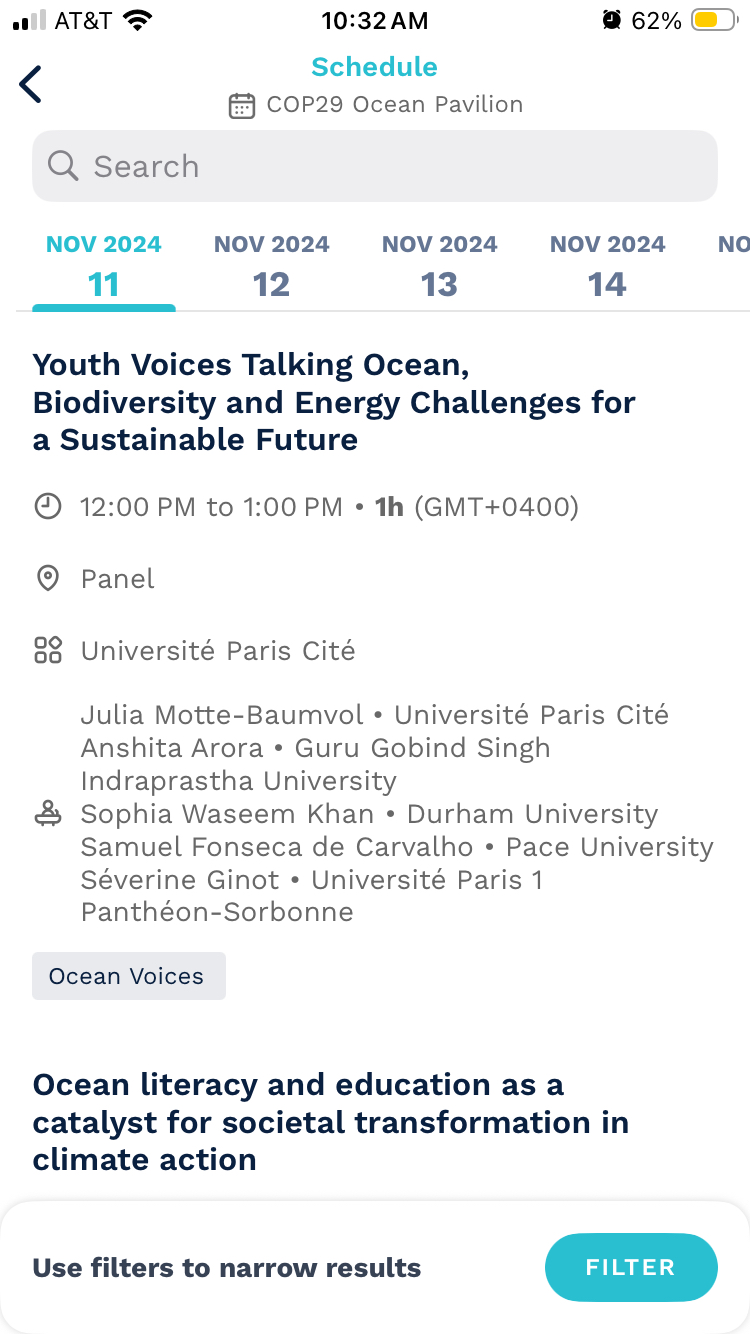Screen dimensions: 750x1334
Task: Open the Ocean literacy and education session
Action: coord(330,1122)
